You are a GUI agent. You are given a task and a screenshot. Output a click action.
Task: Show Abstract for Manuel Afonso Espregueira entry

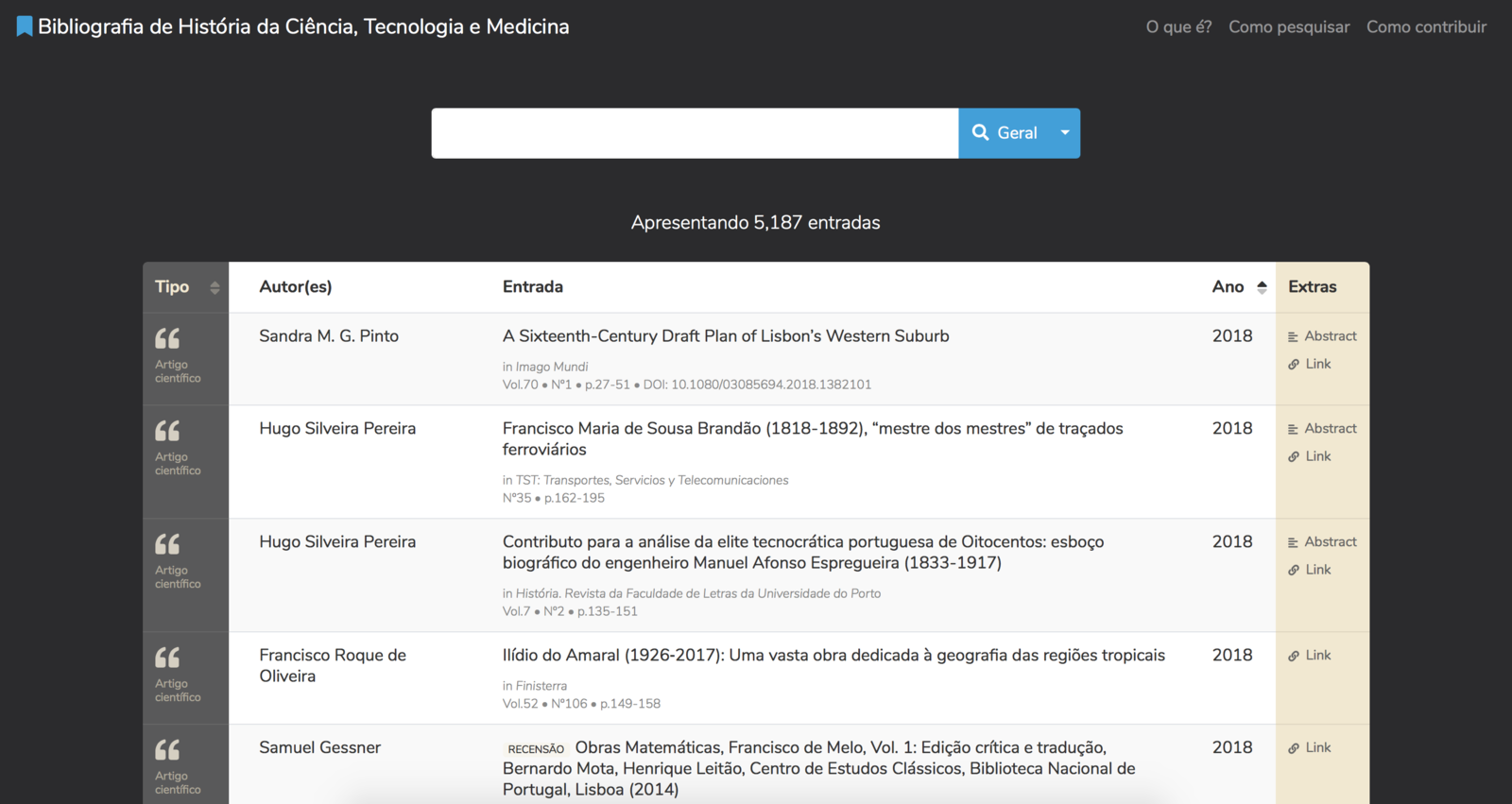point(1322,542)
